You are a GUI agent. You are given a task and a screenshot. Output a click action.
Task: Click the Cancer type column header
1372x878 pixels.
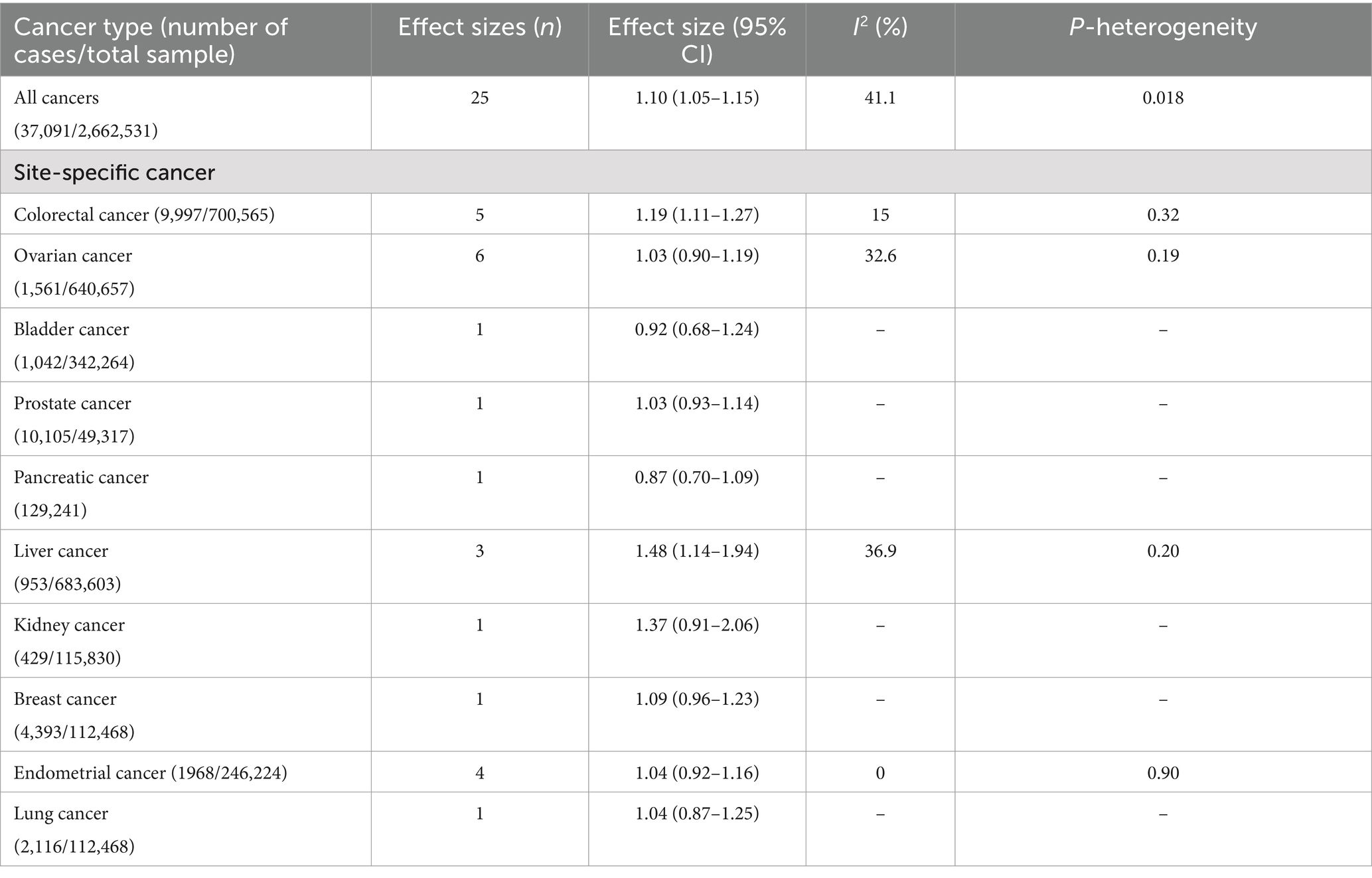[x=151, y=40]
